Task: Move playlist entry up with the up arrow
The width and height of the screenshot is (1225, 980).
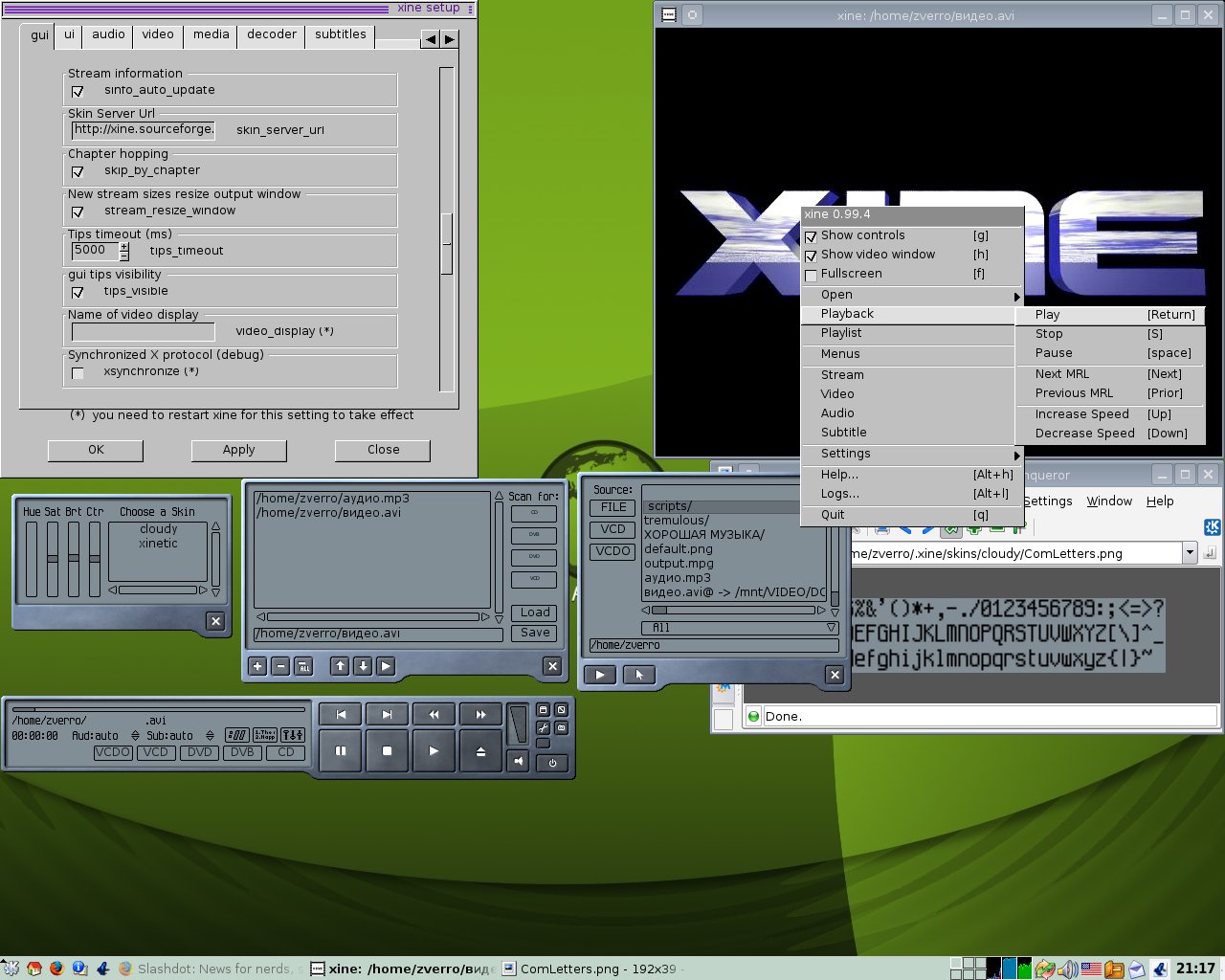Action: (340, 666)
